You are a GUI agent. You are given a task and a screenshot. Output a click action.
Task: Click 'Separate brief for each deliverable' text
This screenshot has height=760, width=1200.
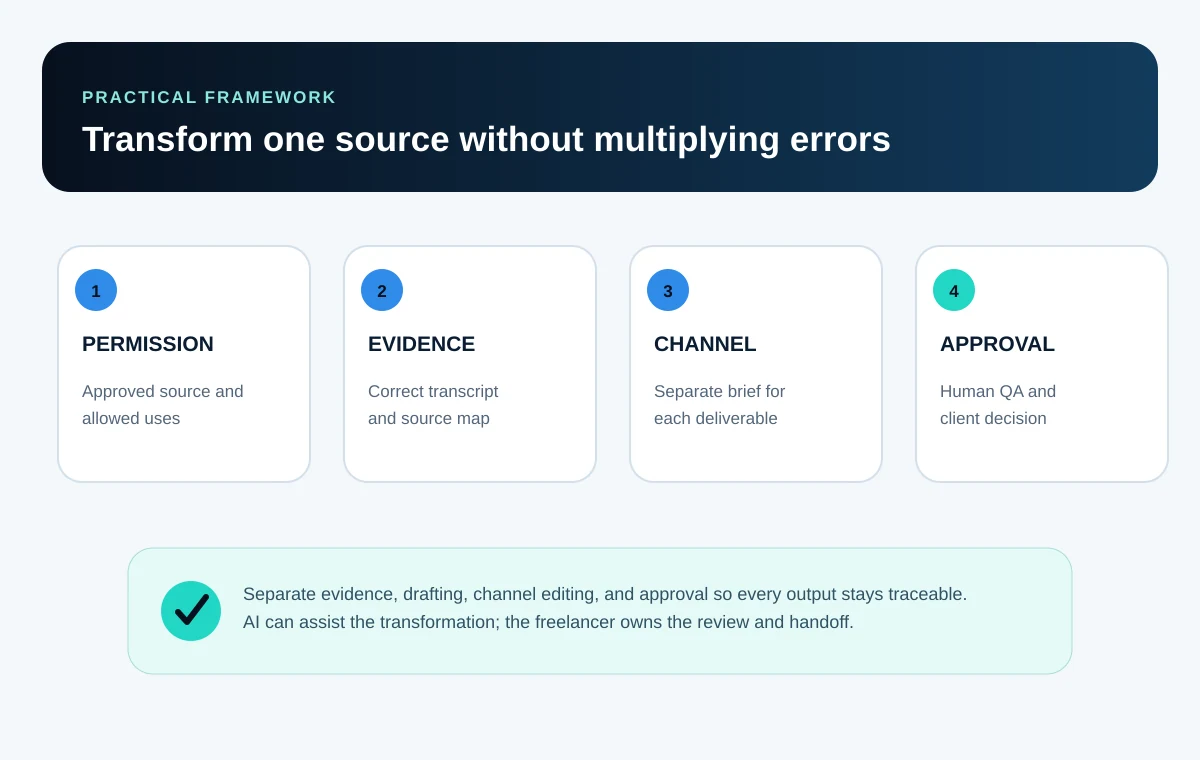point(719,405)
